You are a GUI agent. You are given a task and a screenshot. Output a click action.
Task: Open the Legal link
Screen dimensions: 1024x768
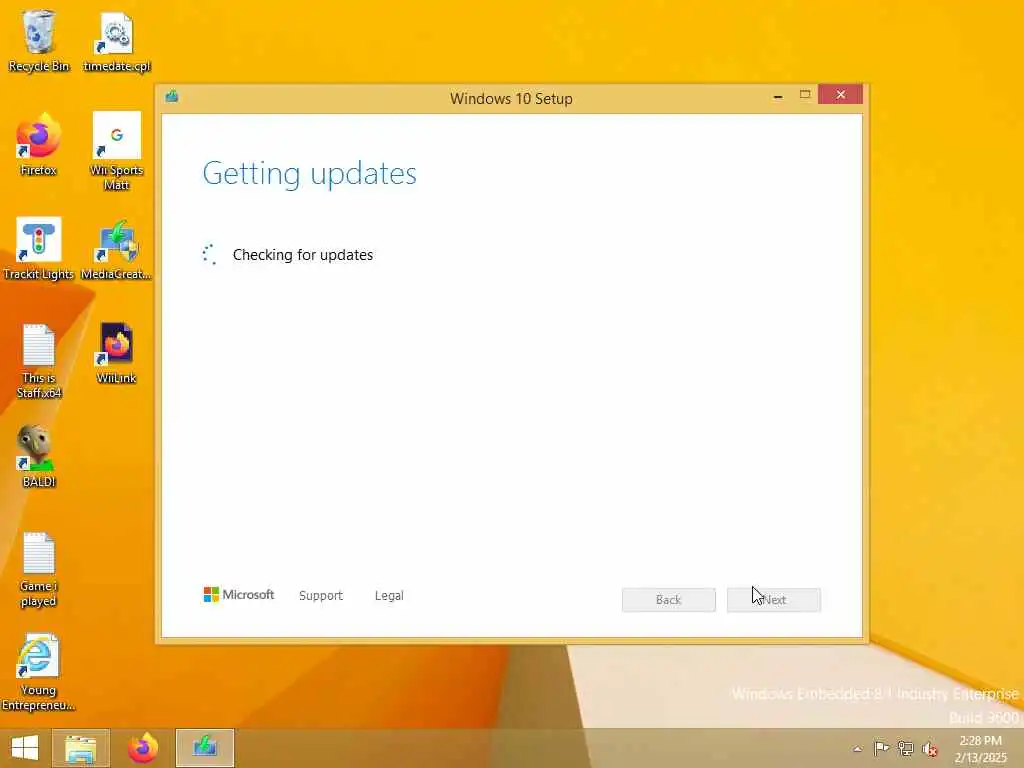tap(389, 596)
